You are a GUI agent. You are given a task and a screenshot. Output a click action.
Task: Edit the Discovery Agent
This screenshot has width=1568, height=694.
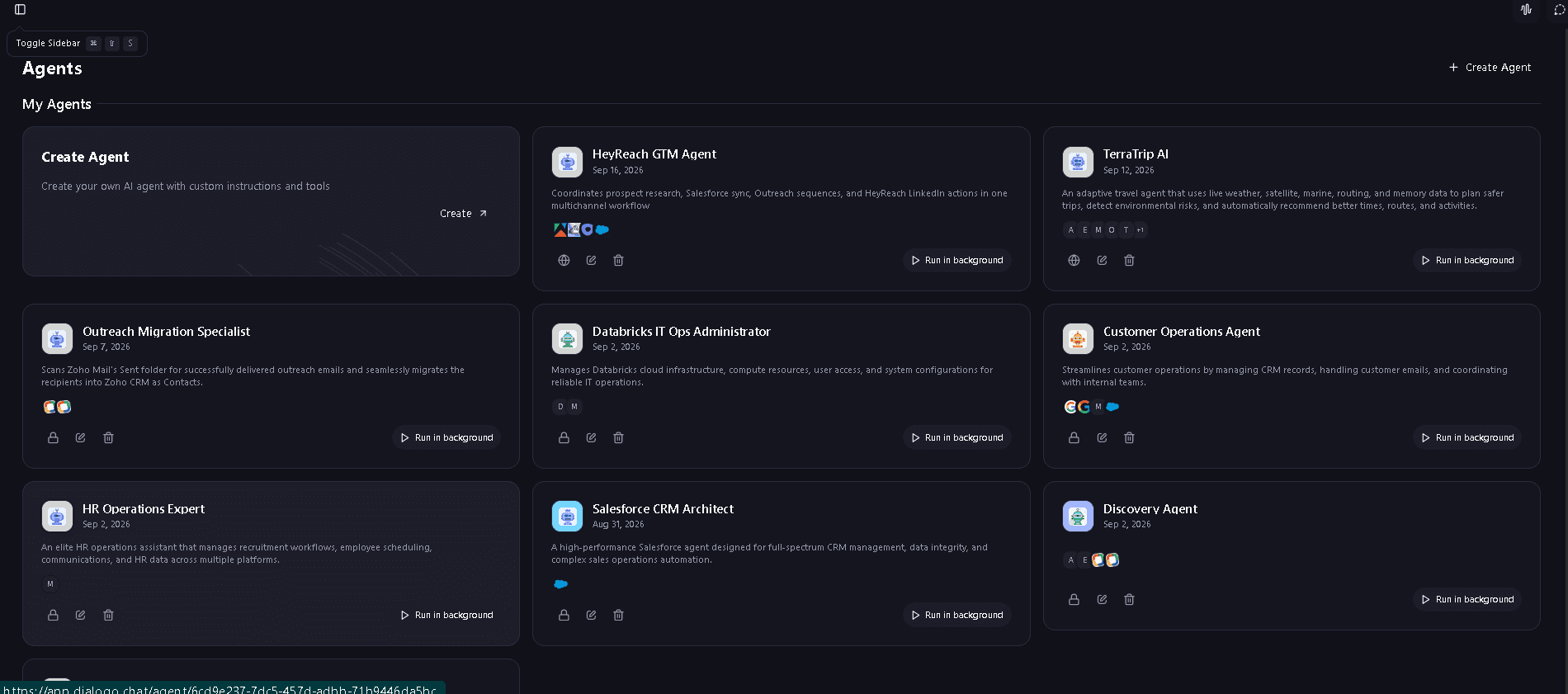coord(1102,600)
